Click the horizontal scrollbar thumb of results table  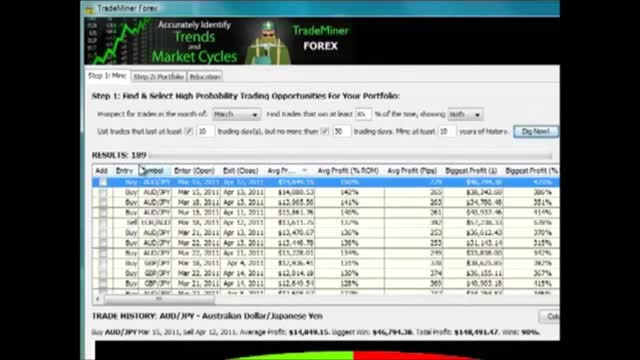pos(159,300)
